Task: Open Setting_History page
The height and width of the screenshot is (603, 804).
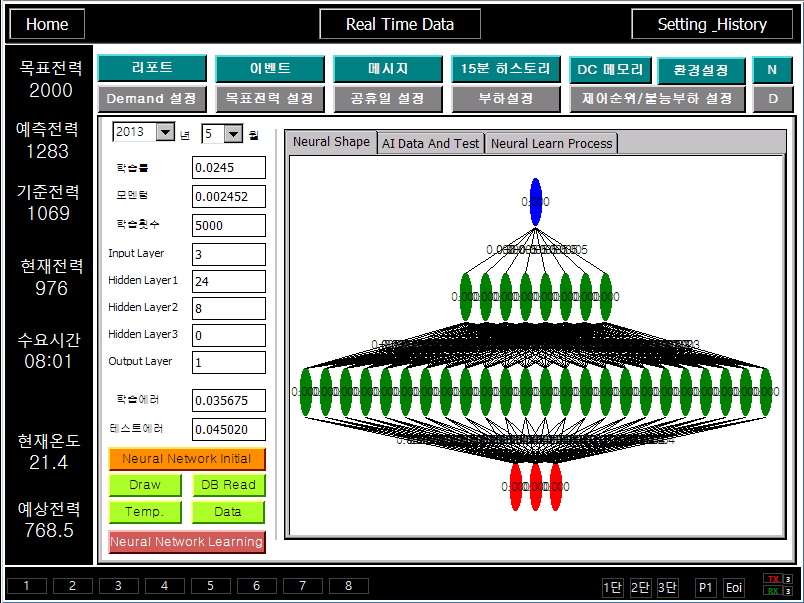Action: pos(712,24)
